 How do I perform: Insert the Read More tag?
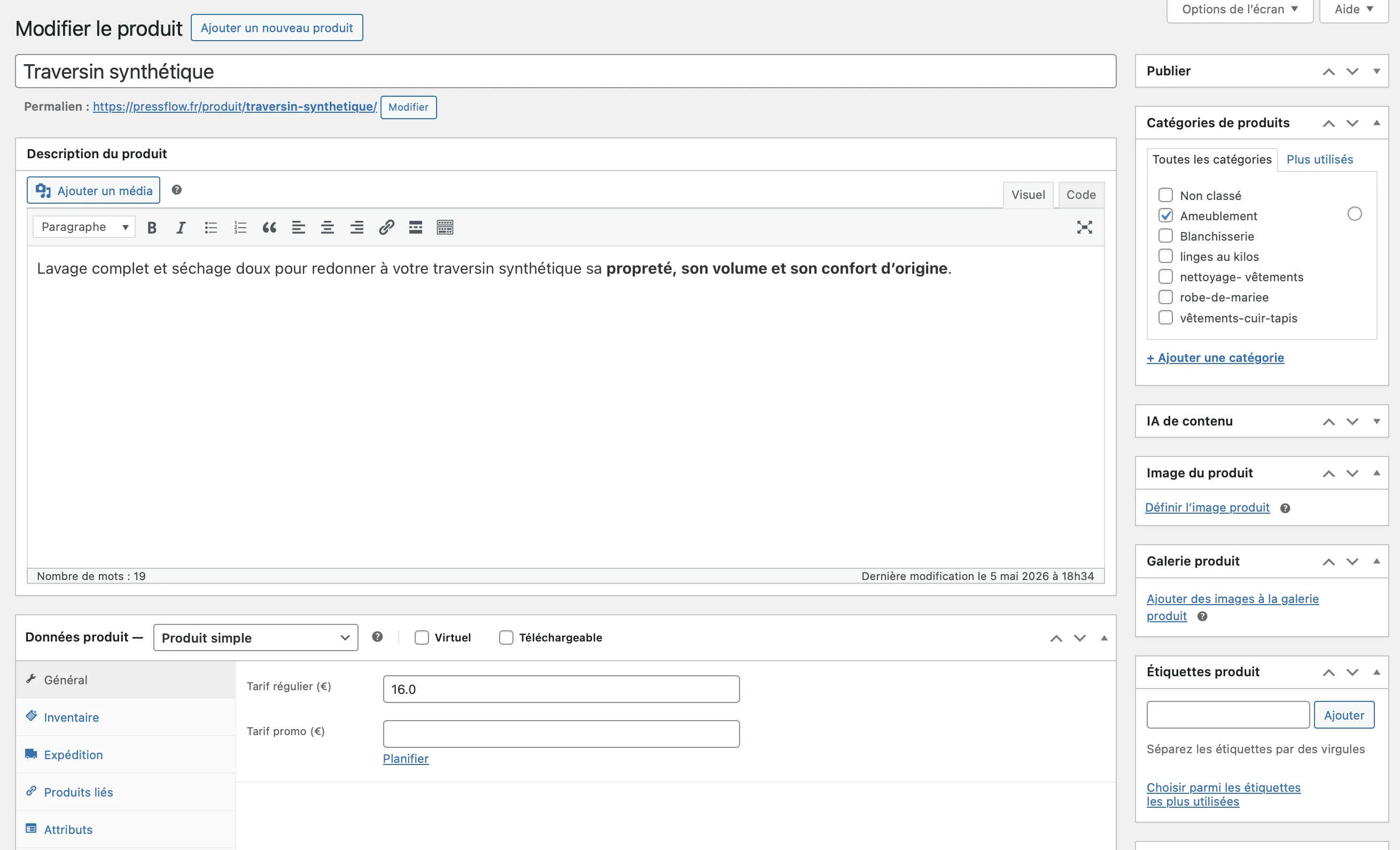click(415, 227)
